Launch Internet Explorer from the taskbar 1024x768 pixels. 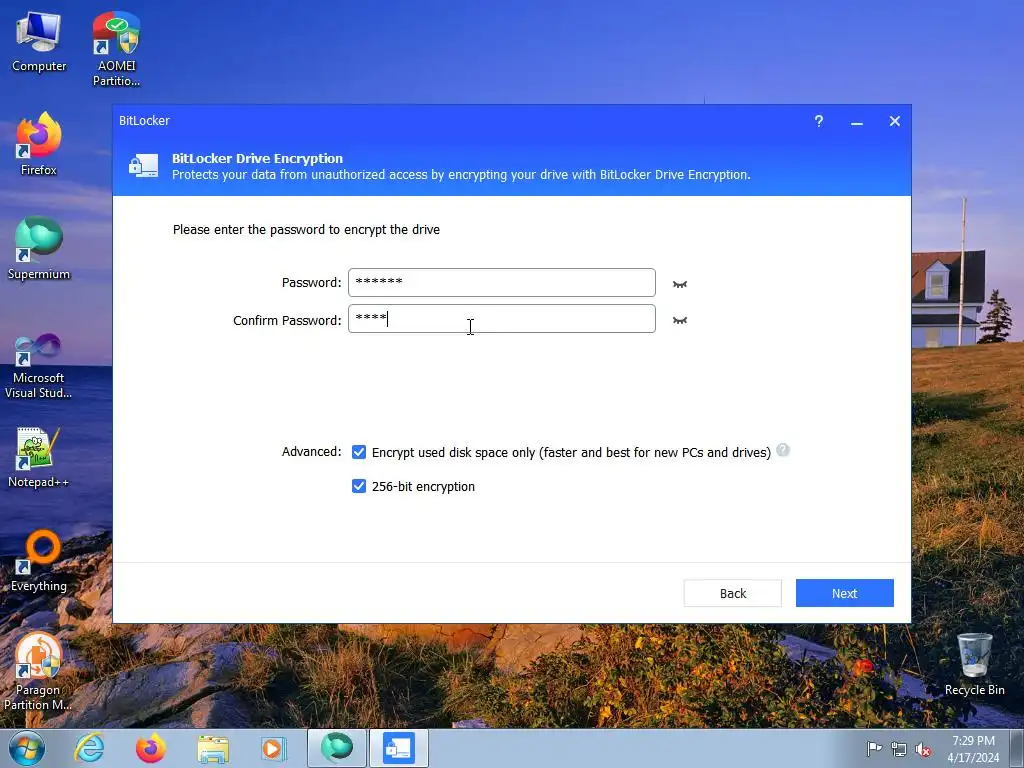[x=89, y=748]
